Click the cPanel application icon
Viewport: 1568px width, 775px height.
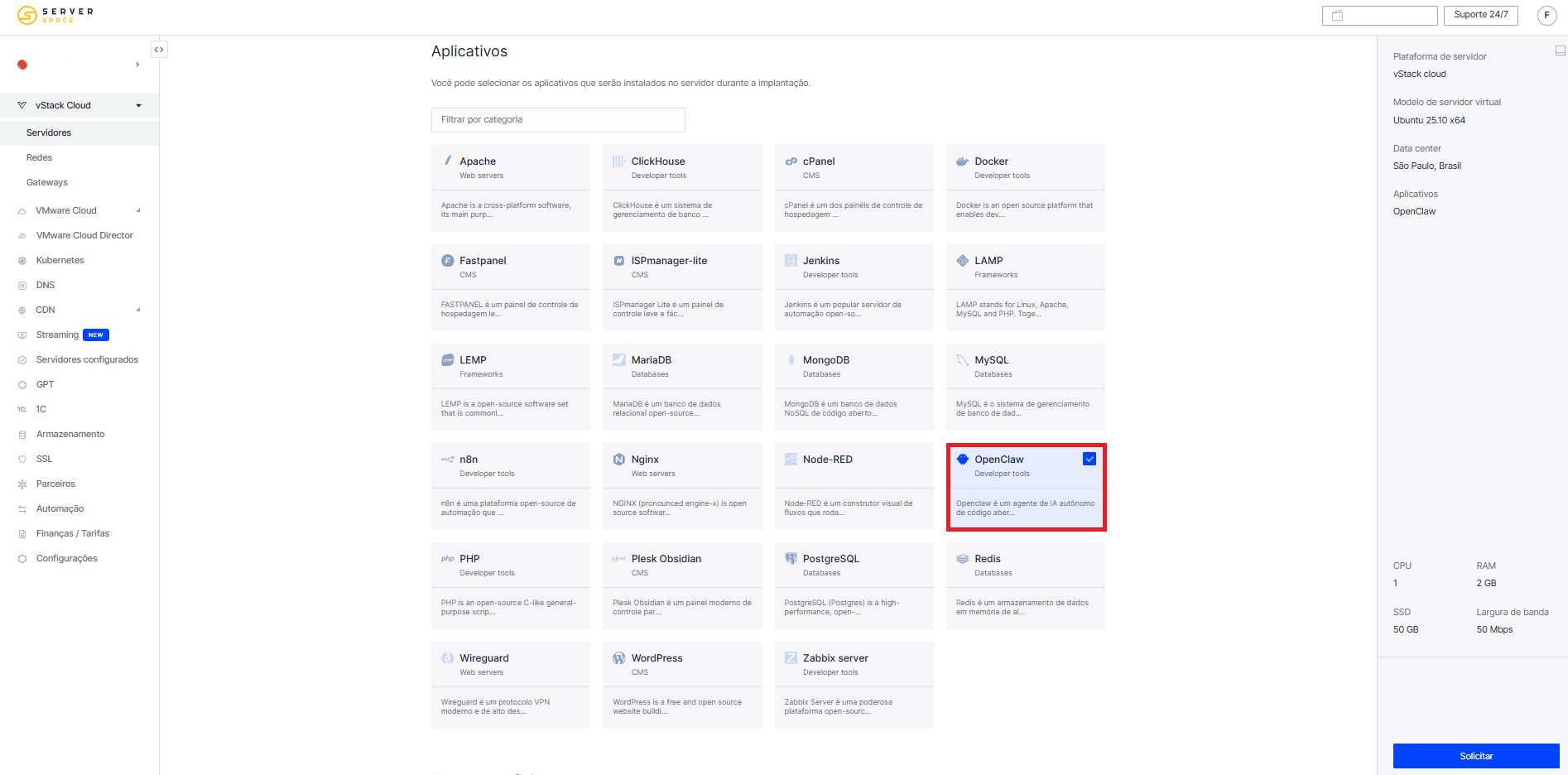[x=791, y=161]
